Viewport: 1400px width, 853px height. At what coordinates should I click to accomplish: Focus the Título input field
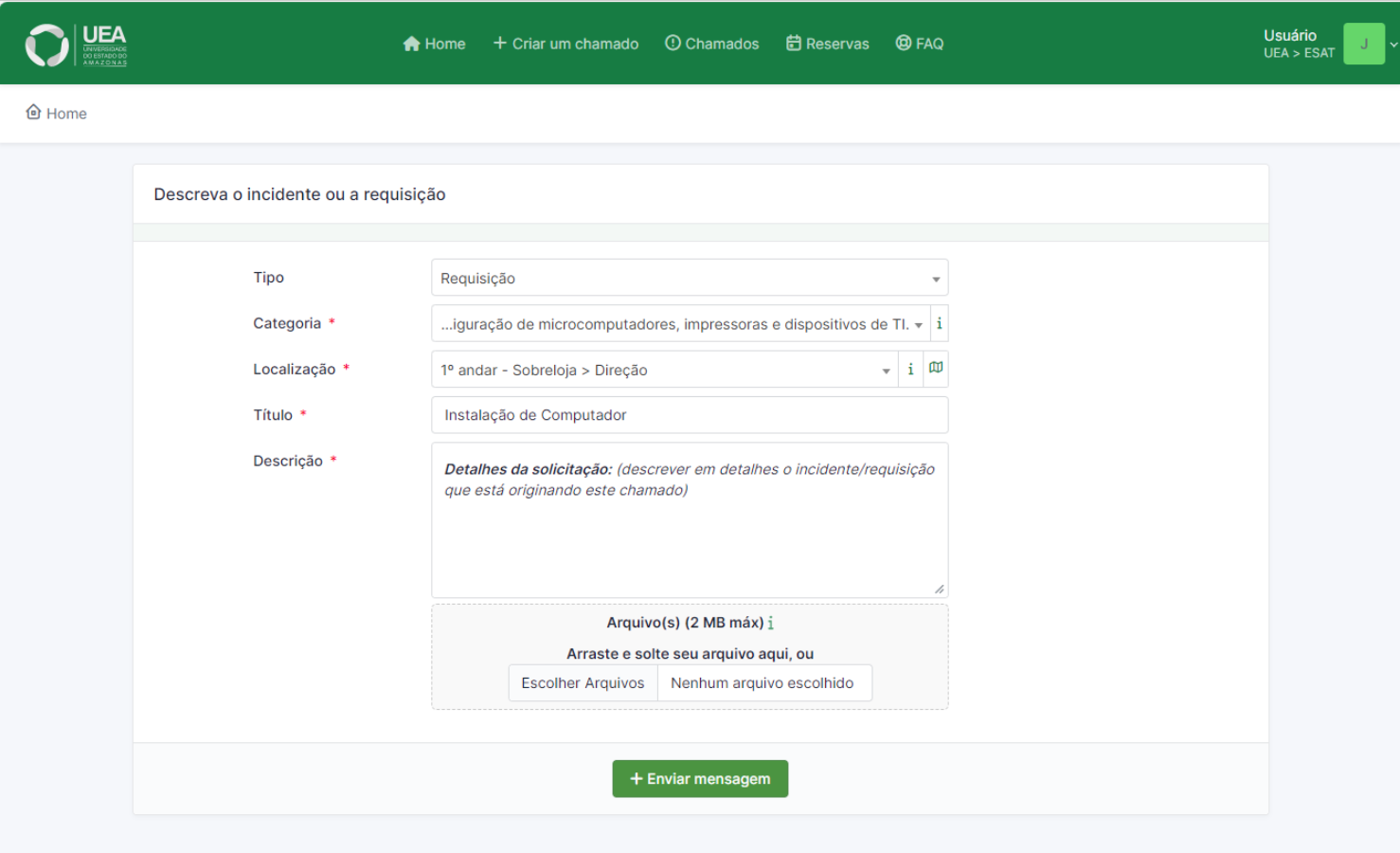[689, 415]
